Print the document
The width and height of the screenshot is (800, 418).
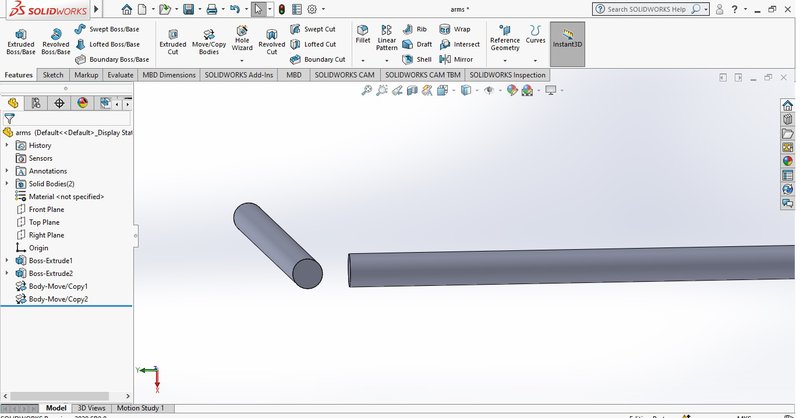(212, 9)
